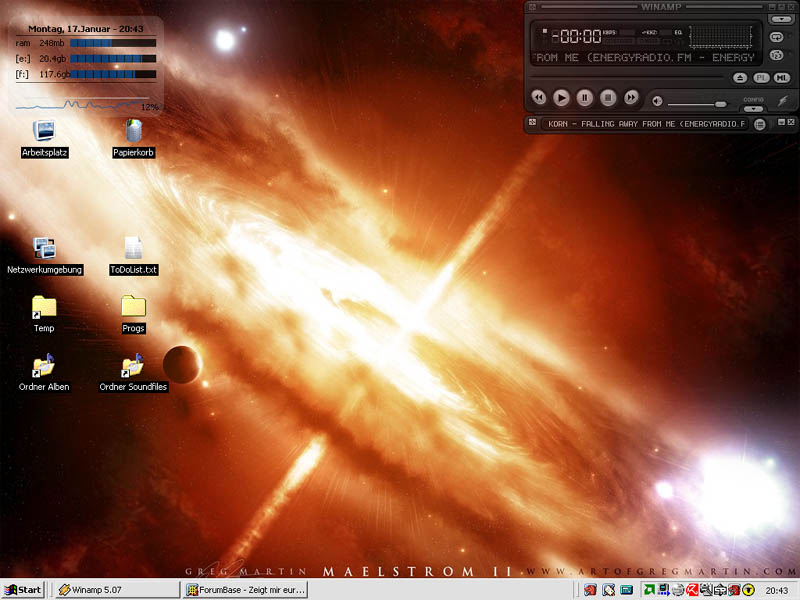Click the SR tray icon
The width and height of the screenshot is (800, 600).
pyautogui.click(x=720, y=590)
